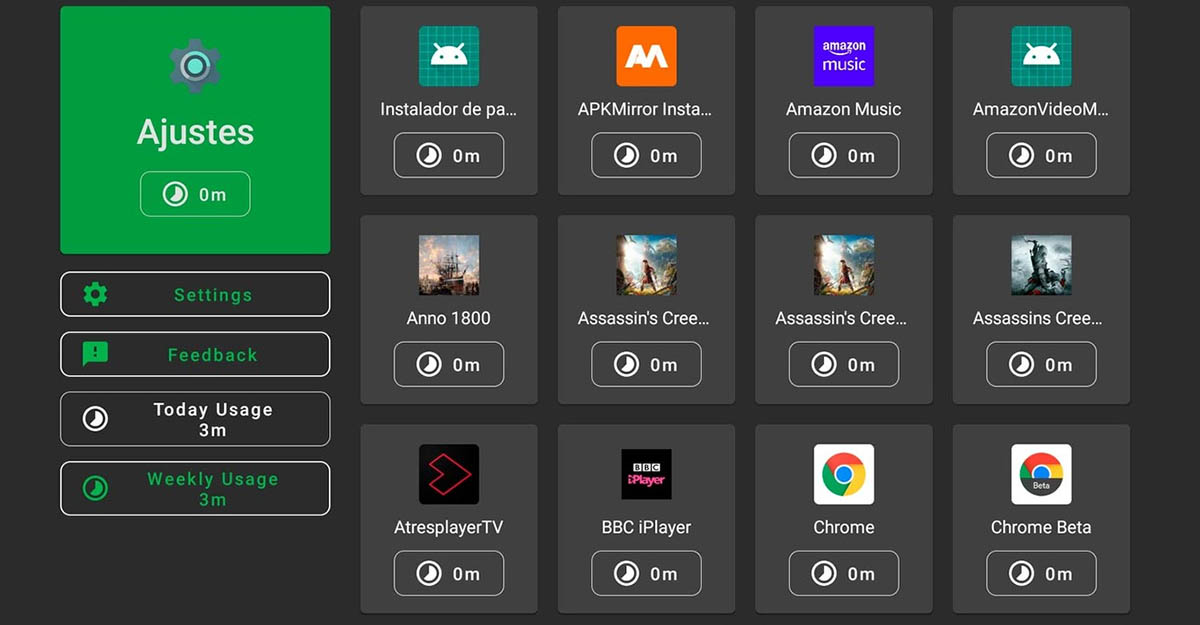The height and width of the screenshot is (625, 1200).
Task: Set the 0m timer under Assassins Cree...
Action: click(1041, 364)
